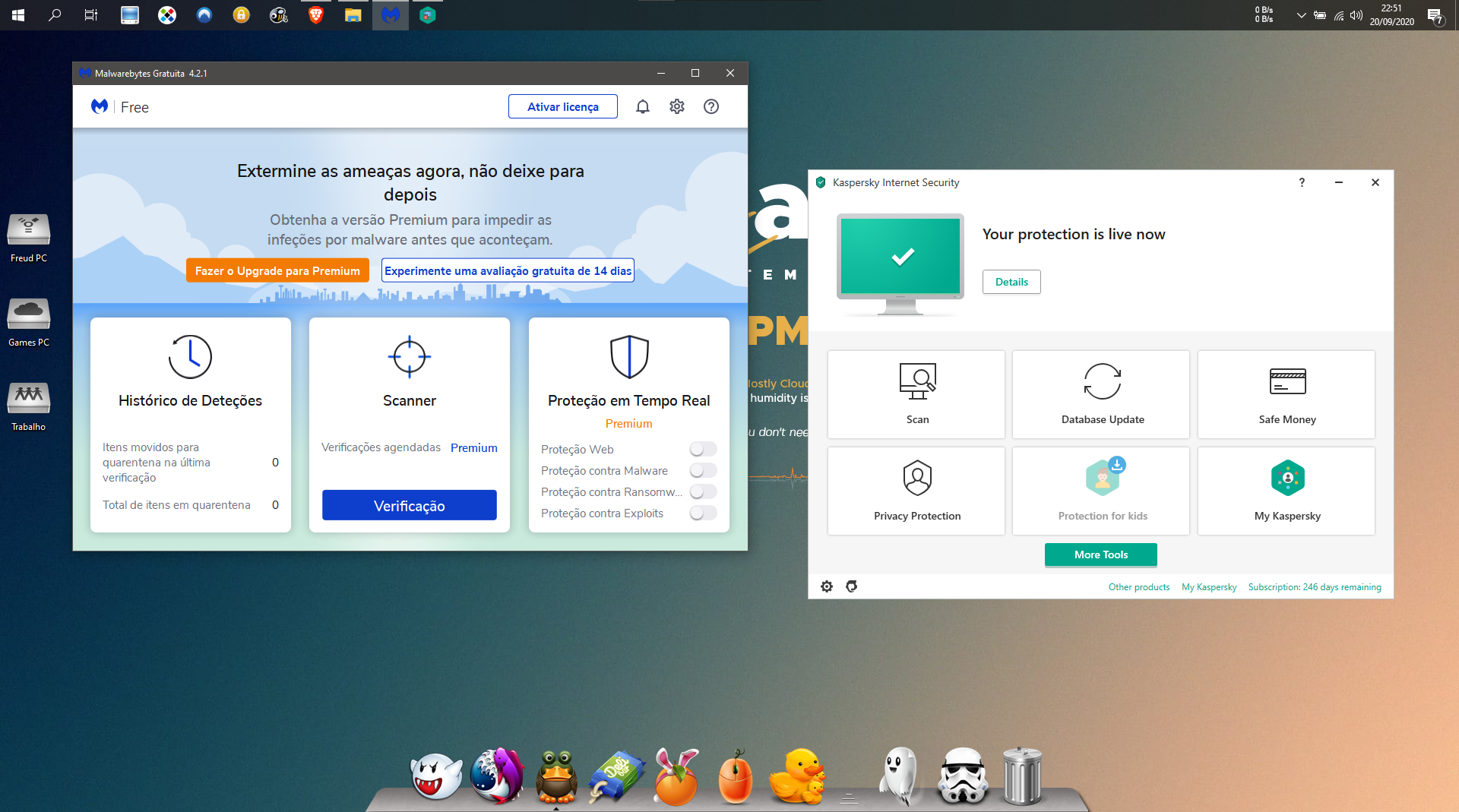Click the Boo ghost dock icon

pos(436,776)
